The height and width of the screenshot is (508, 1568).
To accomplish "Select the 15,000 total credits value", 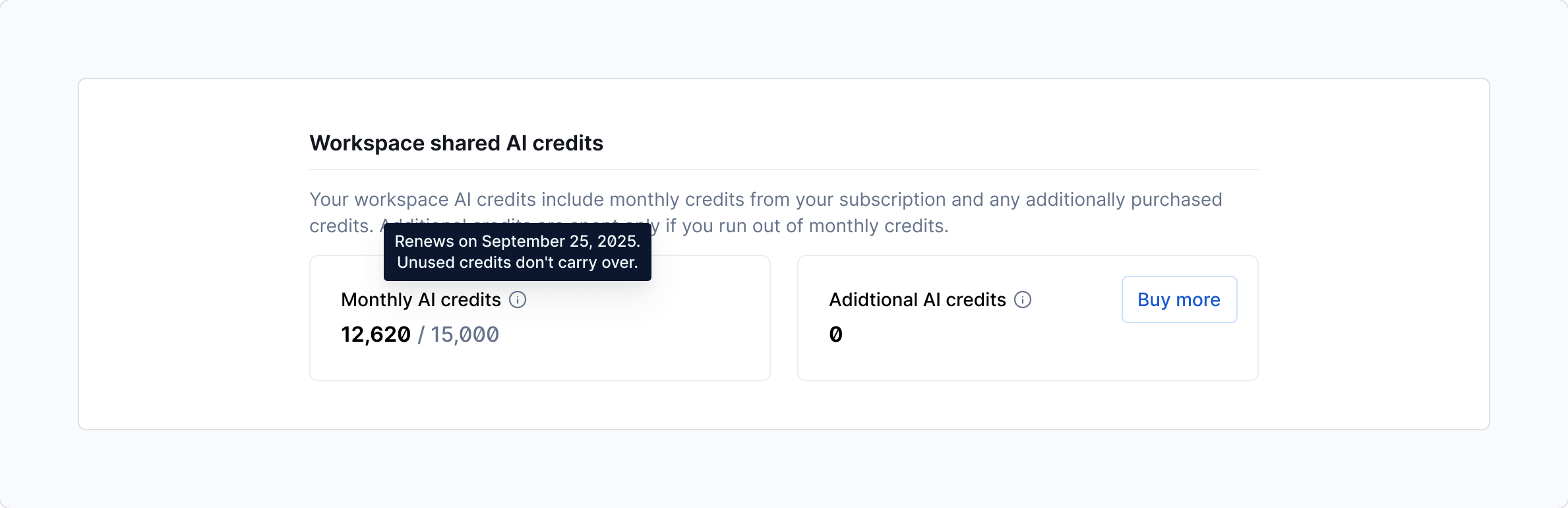I will (x=465, y=334).
